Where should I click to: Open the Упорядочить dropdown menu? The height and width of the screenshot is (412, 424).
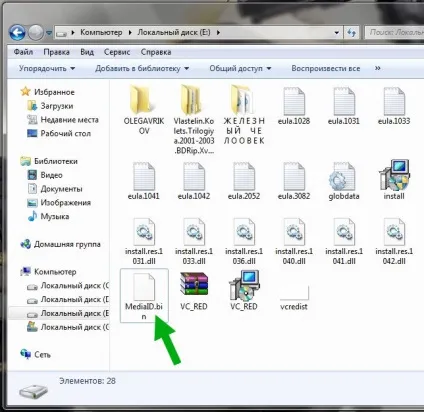click(47, 68)
